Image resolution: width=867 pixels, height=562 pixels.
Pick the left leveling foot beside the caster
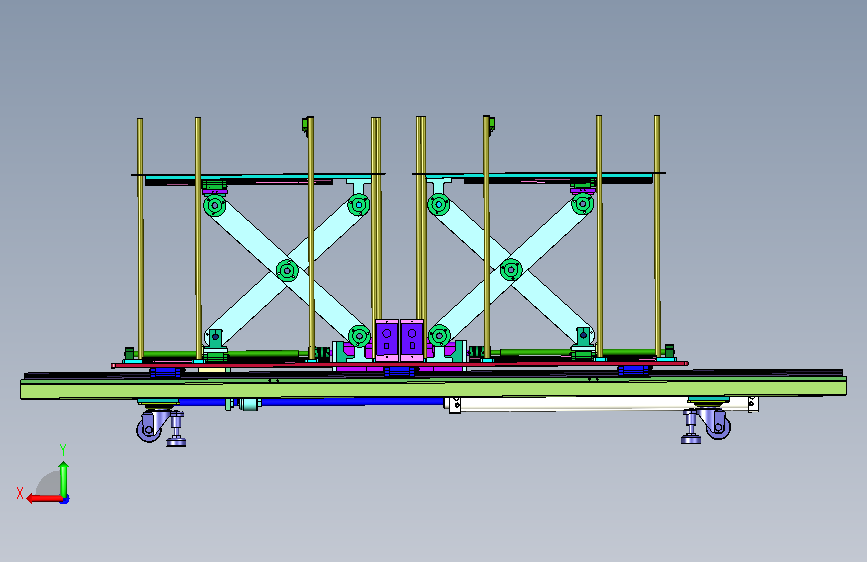pyautogui.click(x=176, y=429)
